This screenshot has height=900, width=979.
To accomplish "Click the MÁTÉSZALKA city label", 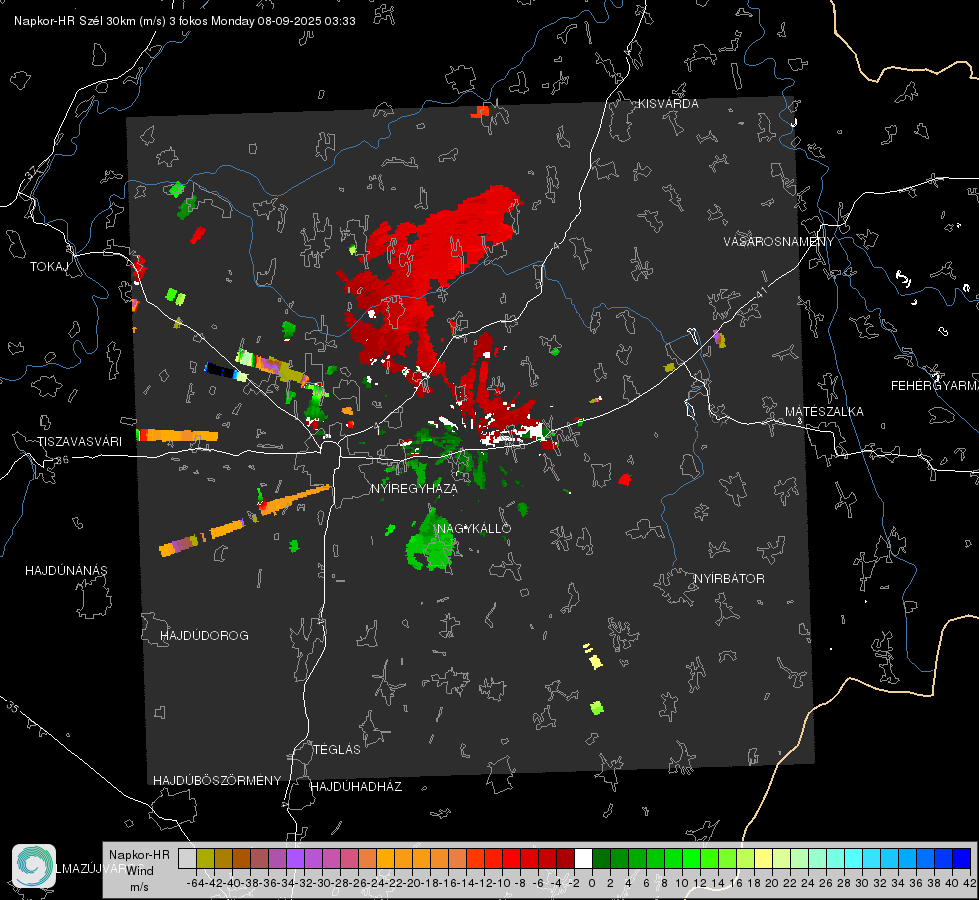I will click(x=824, y=412).
